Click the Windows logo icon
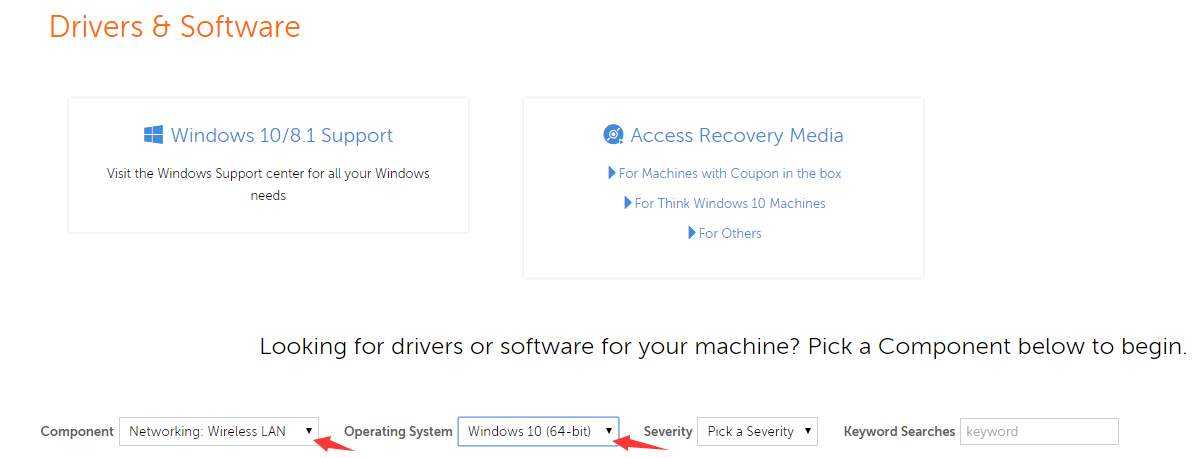The image size is (1195, 458). (x=153, y=135)
